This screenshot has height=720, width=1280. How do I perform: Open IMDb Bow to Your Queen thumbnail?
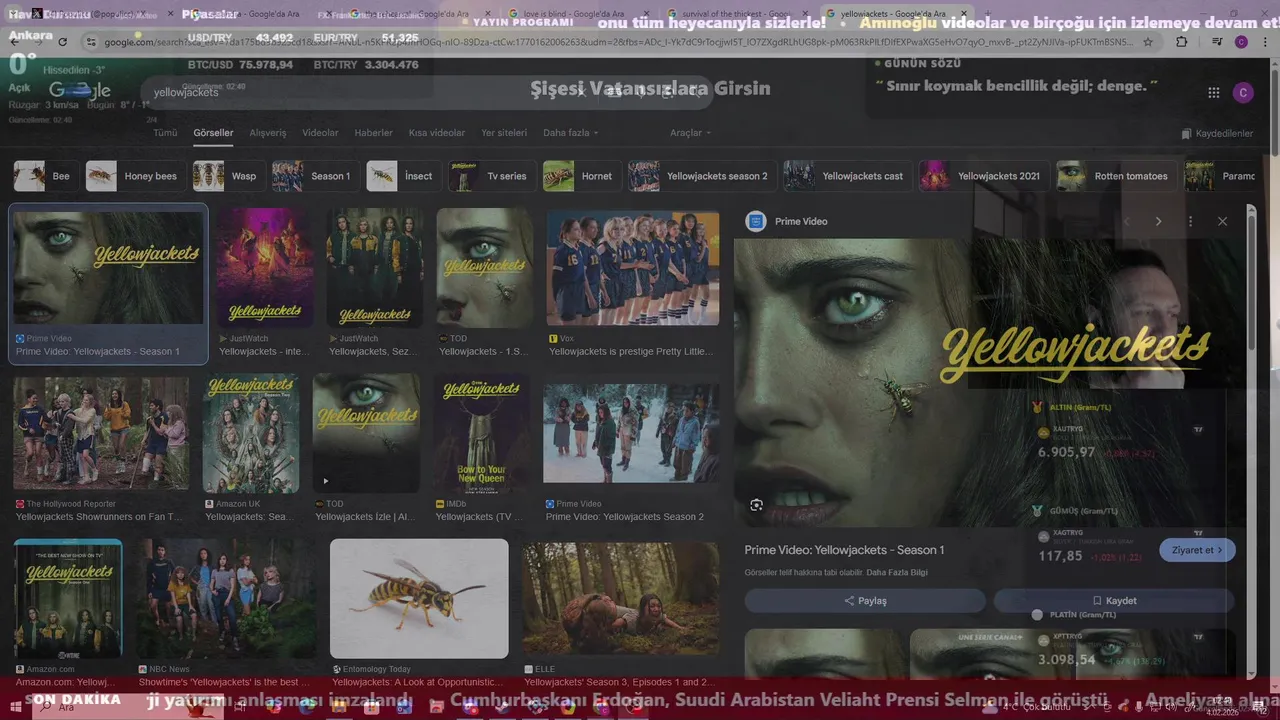click(x=482, y=433)
